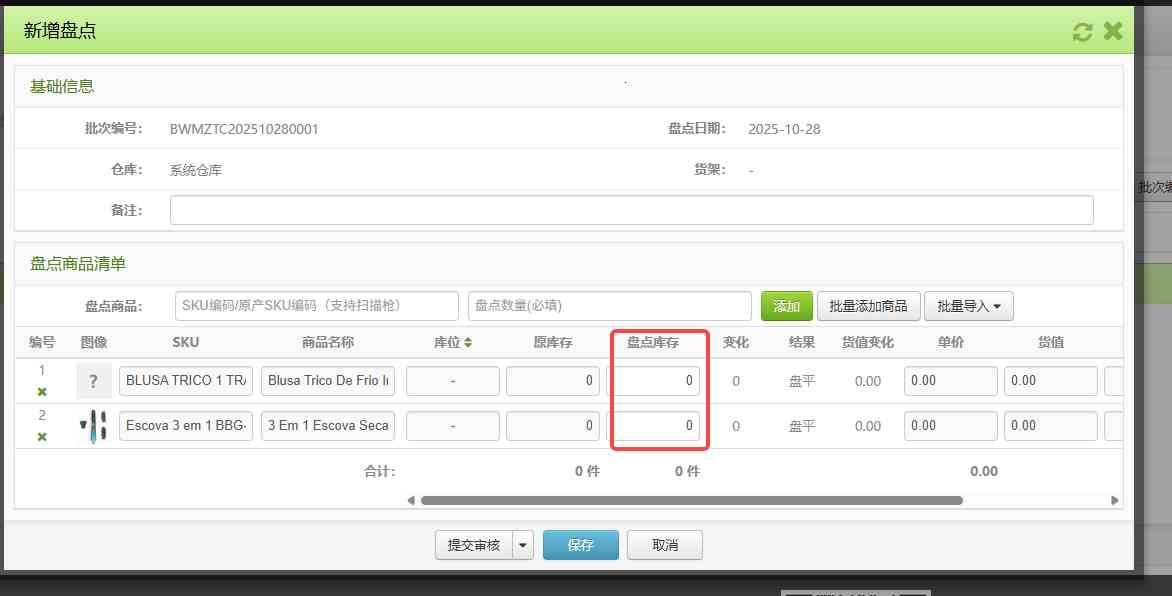Click the 提交审核 button
The height and width of the screenshot is (596, 1172).
(x=474, y=545)
